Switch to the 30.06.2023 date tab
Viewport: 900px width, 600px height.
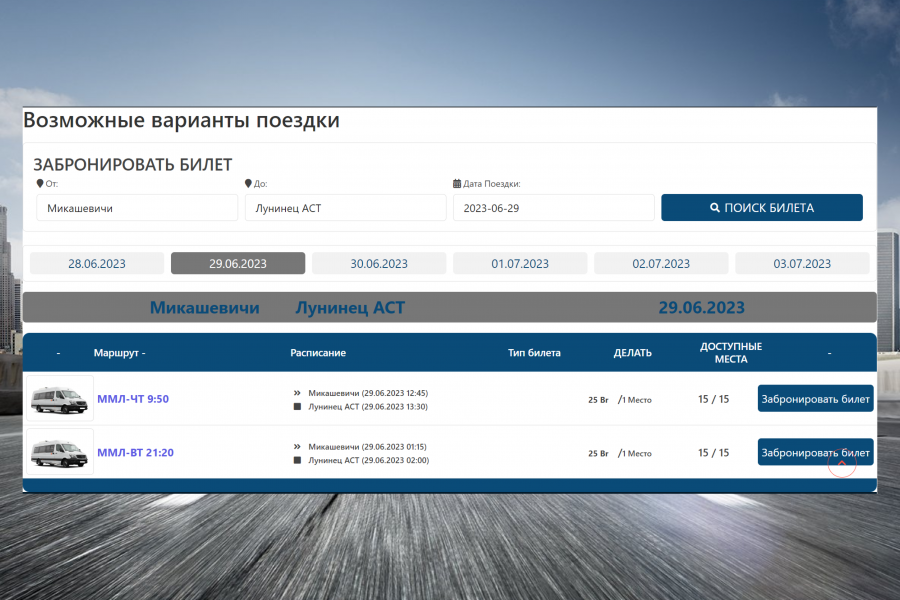[379, 264]
